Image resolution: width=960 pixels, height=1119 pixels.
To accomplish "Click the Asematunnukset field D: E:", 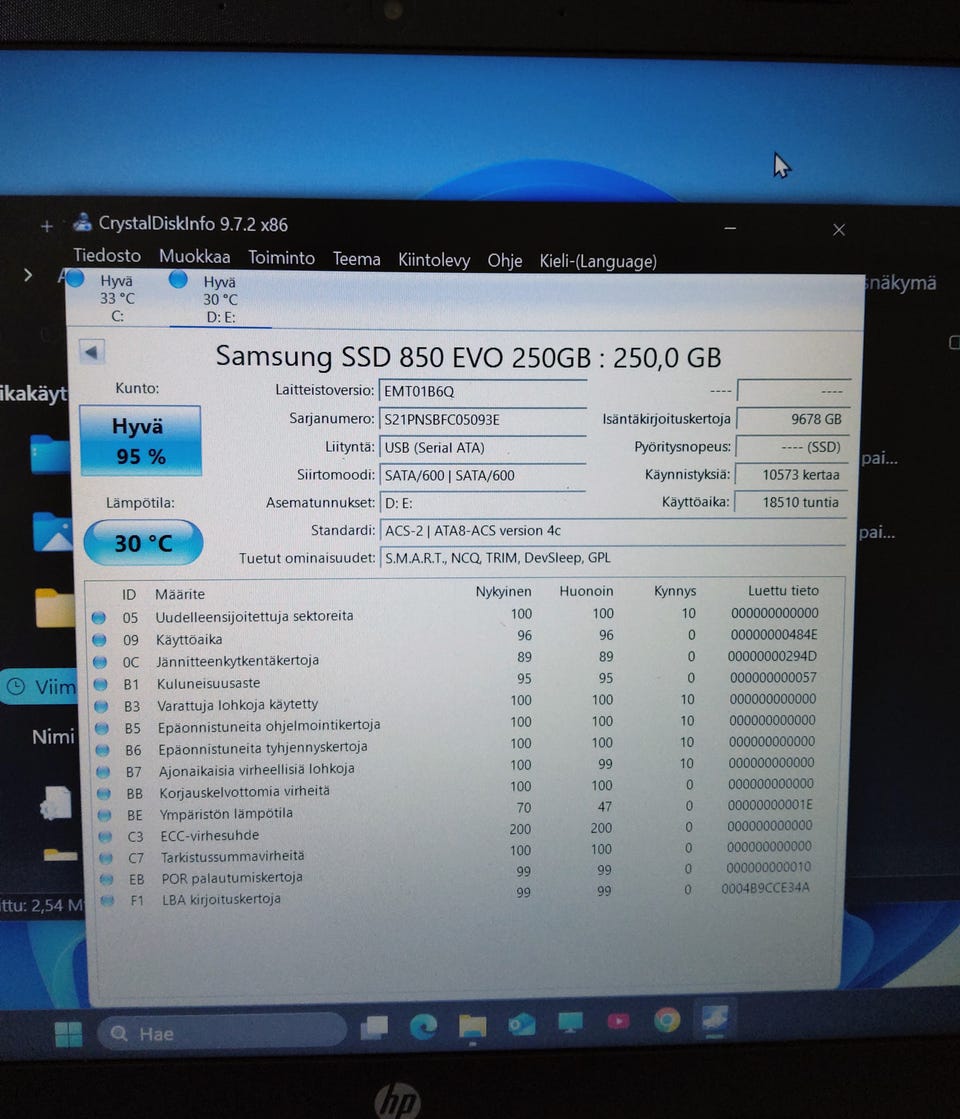I will tap(482, 503).
